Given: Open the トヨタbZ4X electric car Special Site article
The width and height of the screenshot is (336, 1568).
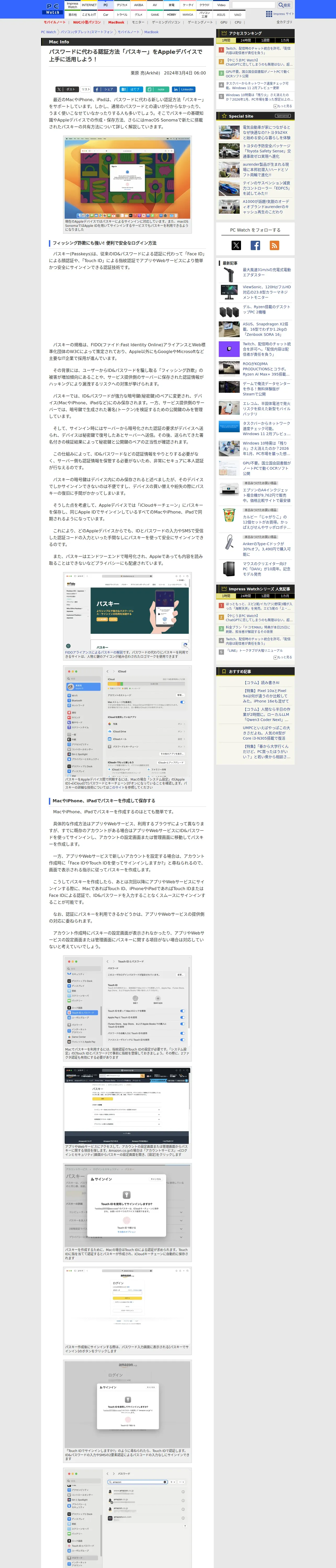Looking at the screenshot, I should (266, 133).
